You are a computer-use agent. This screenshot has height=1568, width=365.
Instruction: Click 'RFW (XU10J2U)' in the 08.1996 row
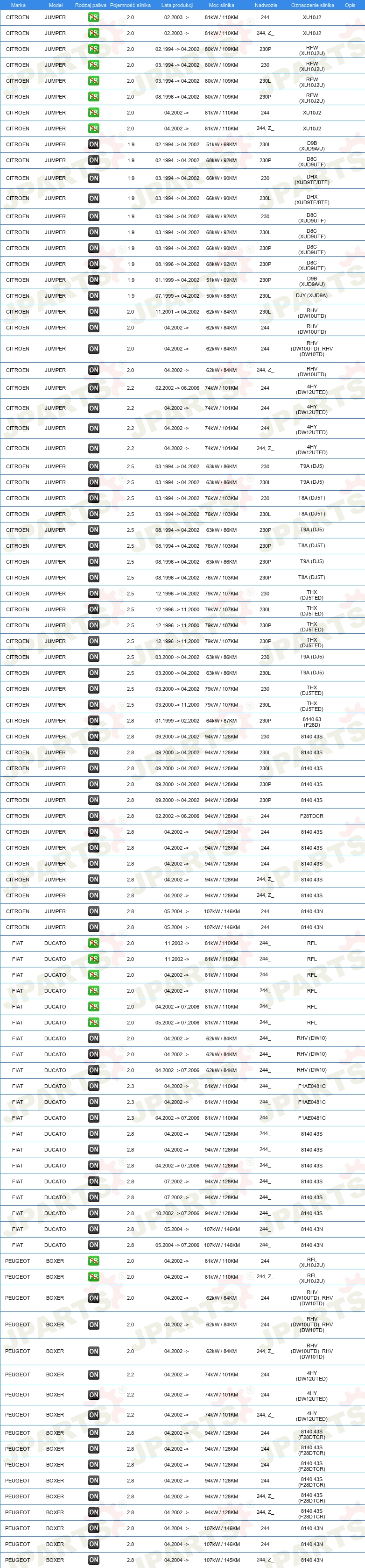(312, 98)
